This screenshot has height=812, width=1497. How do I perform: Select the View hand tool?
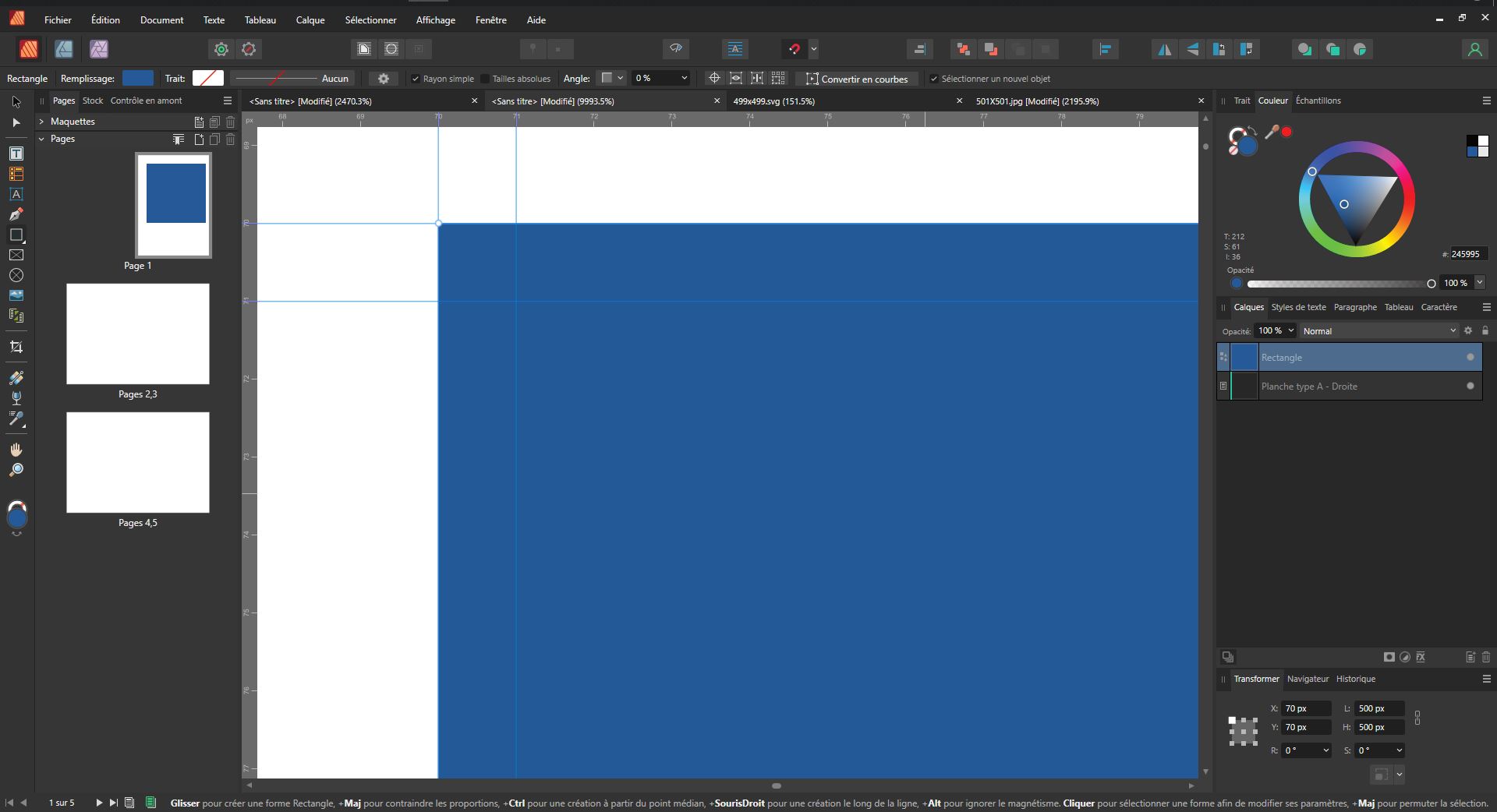[x=16, y=450]
